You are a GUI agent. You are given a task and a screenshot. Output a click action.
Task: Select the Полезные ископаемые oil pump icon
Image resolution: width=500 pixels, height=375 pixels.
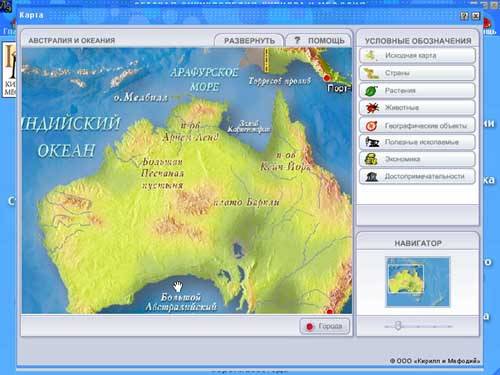(371, 142)
